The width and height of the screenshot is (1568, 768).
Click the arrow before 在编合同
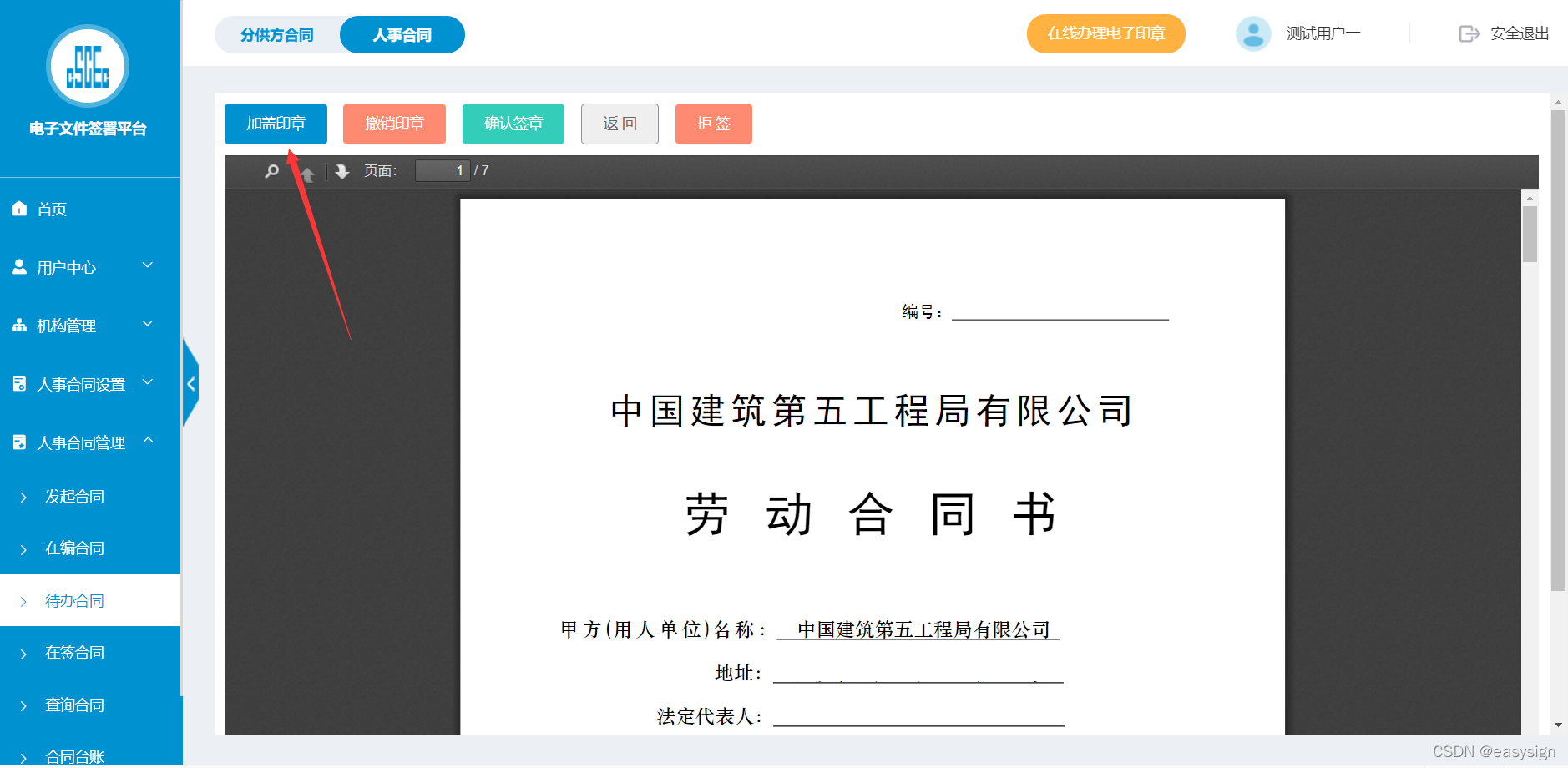[23, 548]
